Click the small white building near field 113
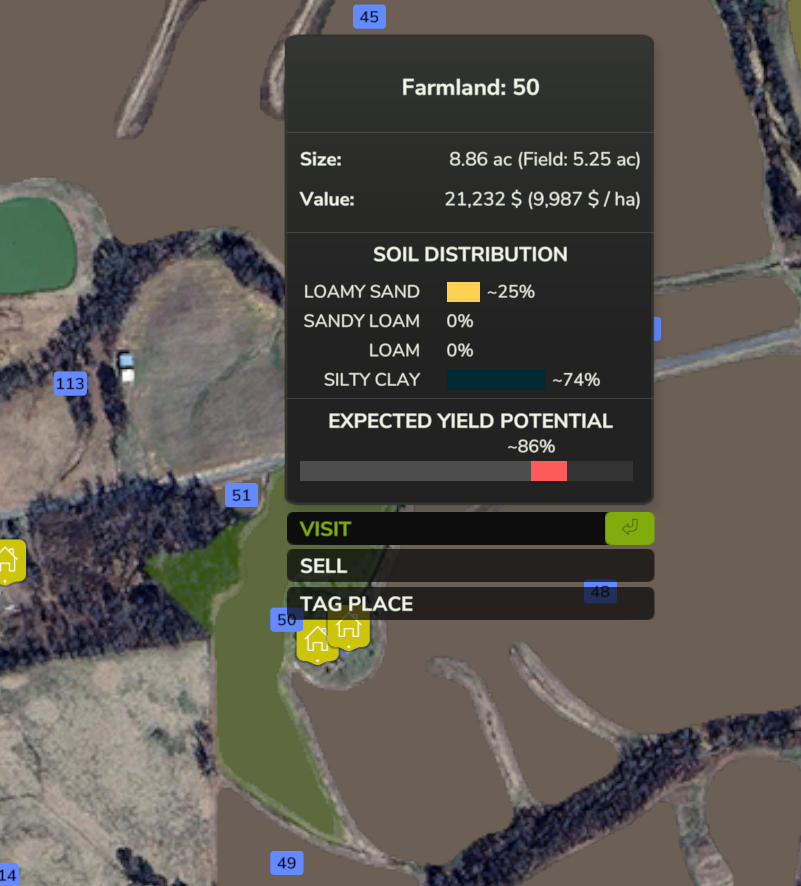 [127, 367]
